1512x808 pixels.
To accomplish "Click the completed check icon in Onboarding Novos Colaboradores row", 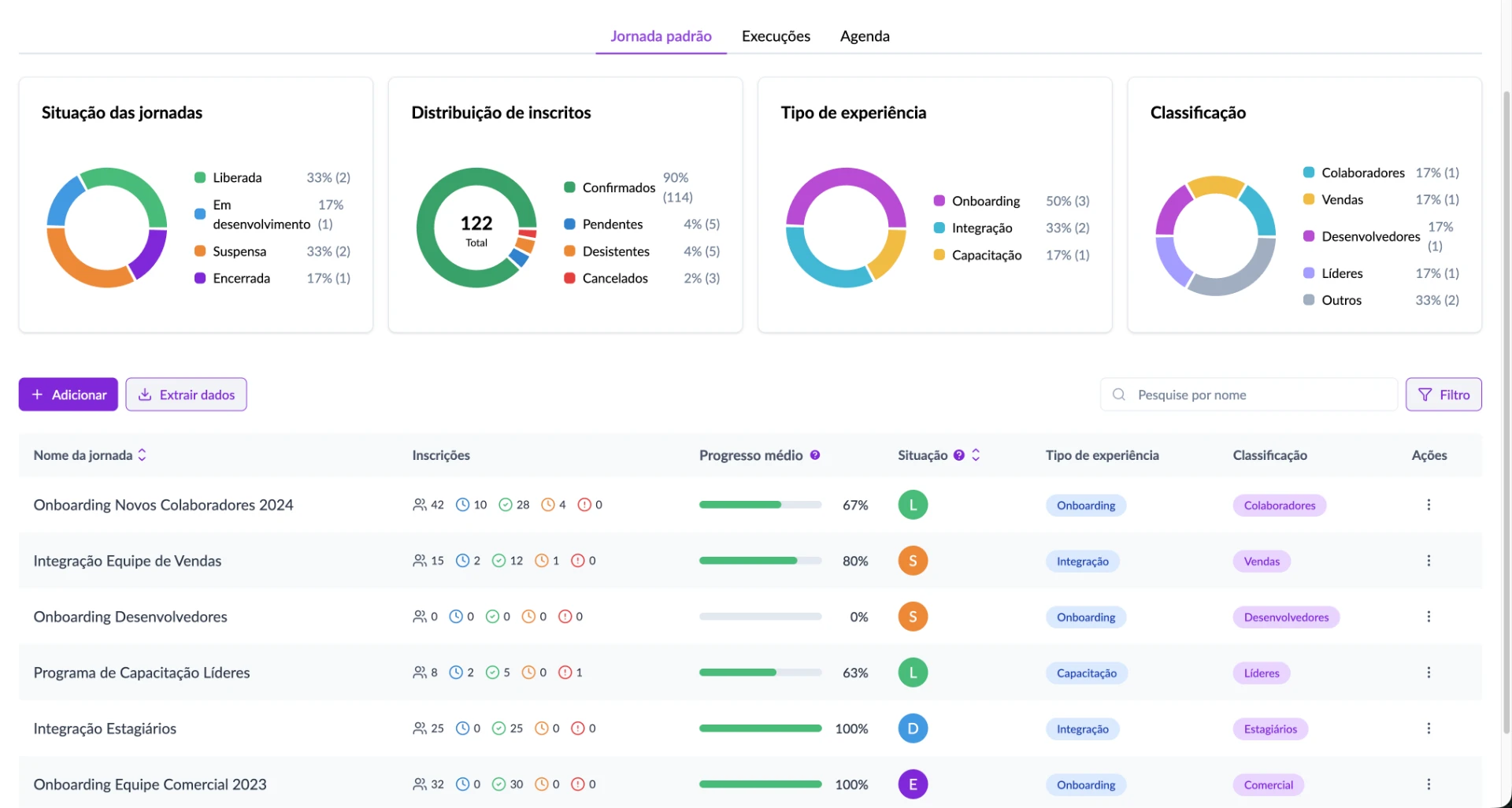I will coord(506,505).
